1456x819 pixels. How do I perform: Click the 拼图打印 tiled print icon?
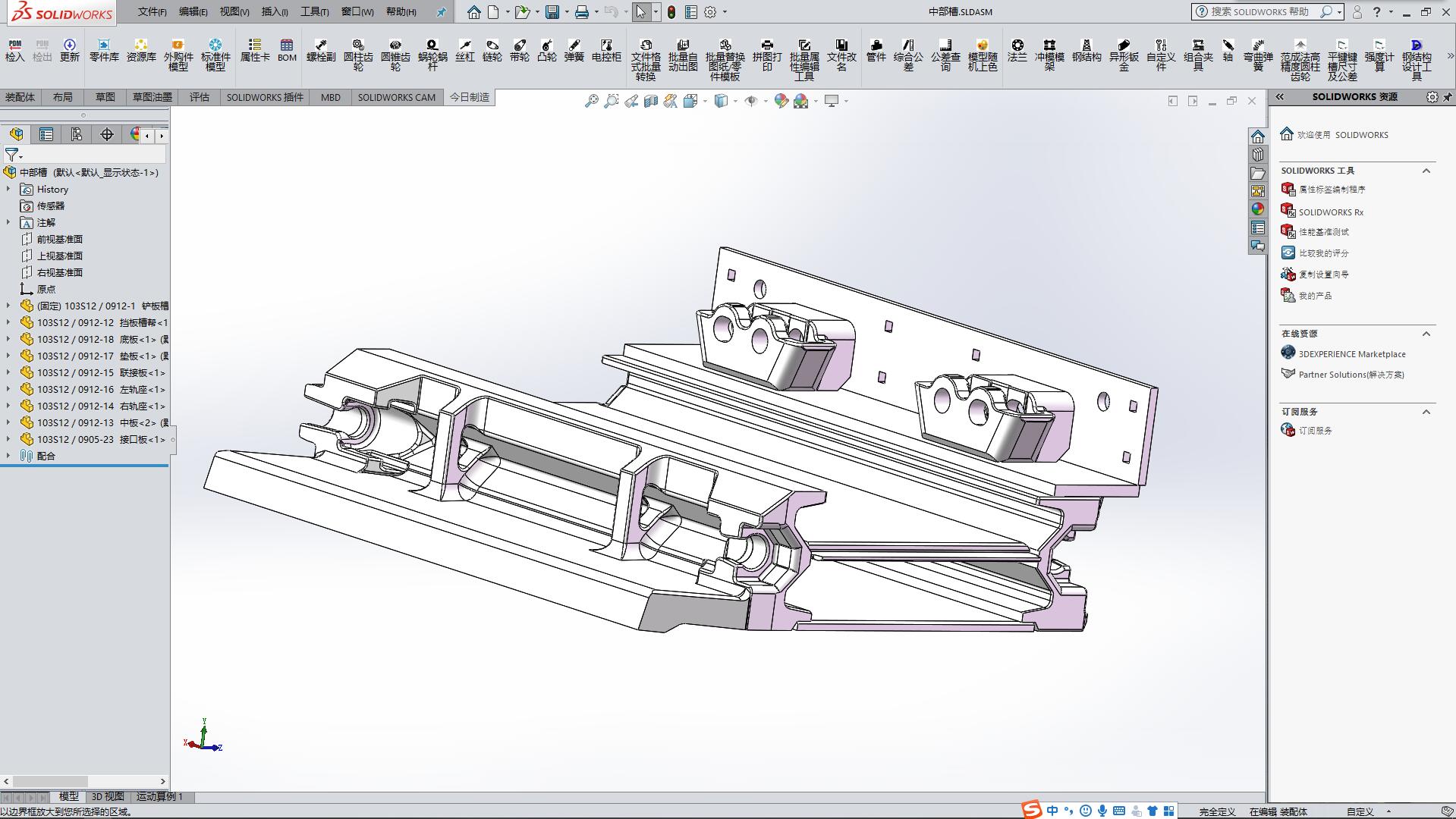(767, 55)
